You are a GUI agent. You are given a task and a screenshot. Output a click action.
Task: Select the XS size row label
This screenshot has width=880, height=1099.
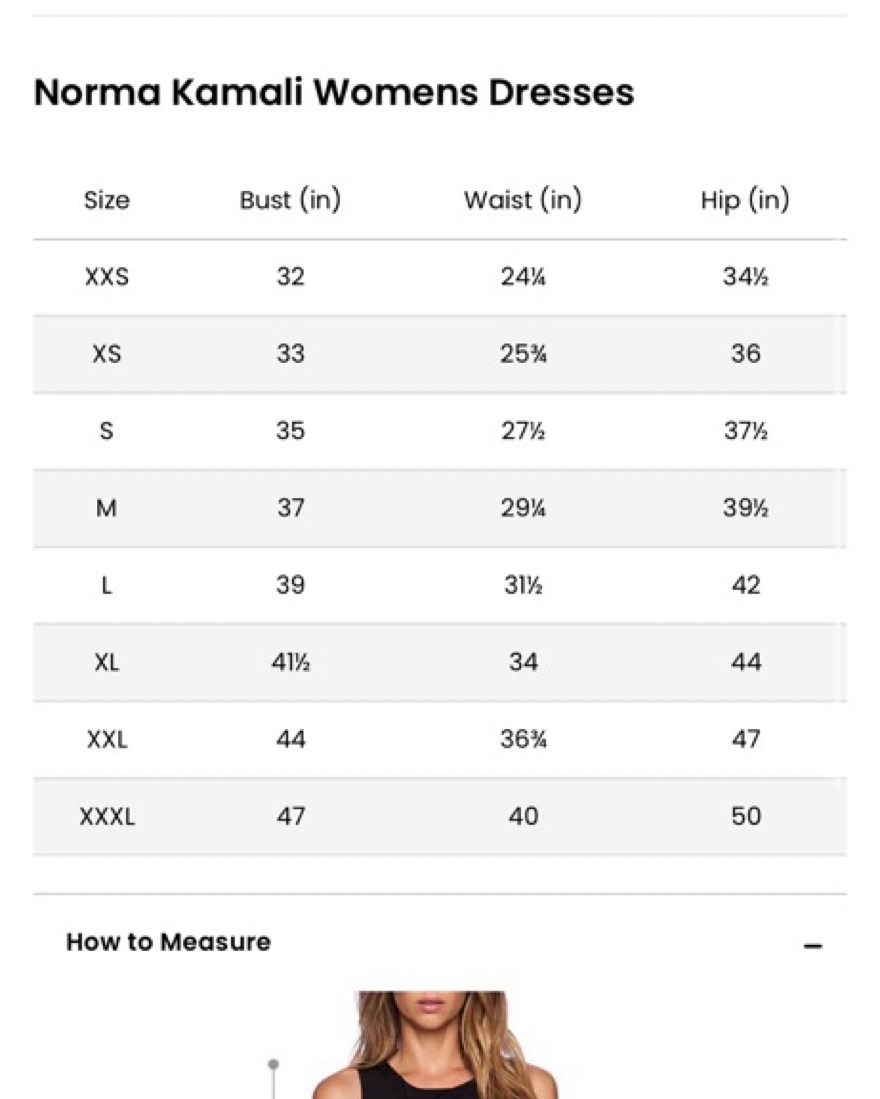tap(106, 353)
